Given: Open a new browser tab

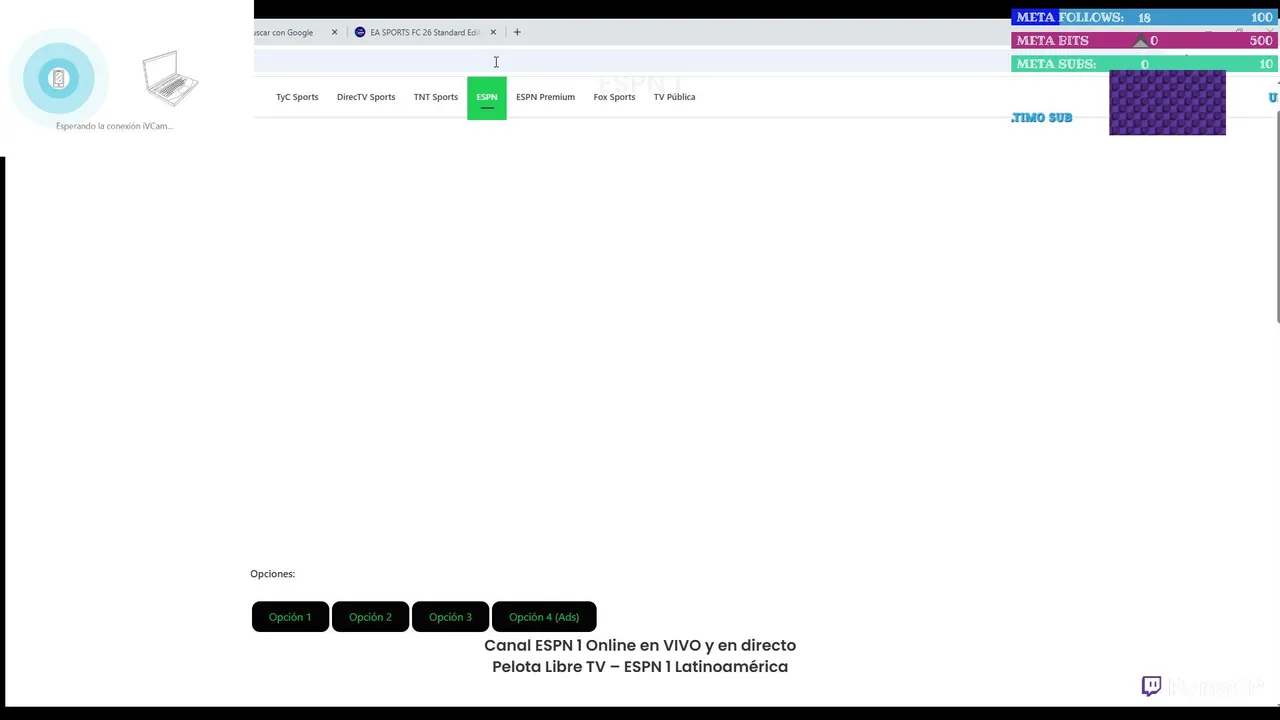Looking at the screenshot, I should [517, 32].
